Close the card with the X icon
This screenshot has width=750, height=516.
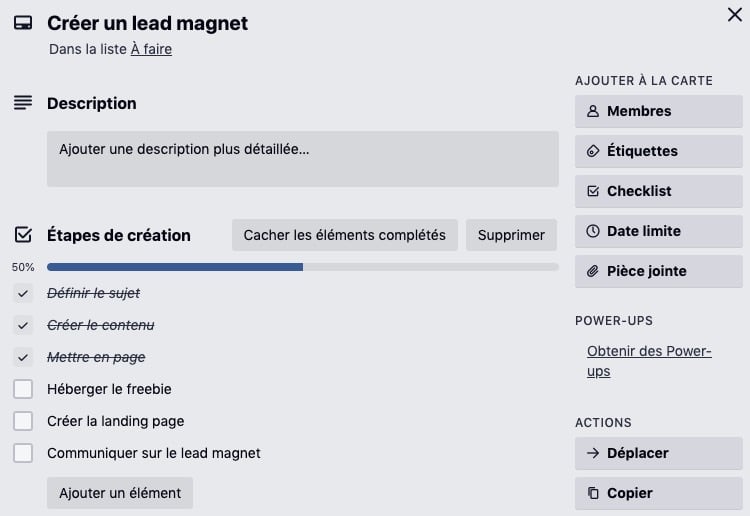point(734,14)
